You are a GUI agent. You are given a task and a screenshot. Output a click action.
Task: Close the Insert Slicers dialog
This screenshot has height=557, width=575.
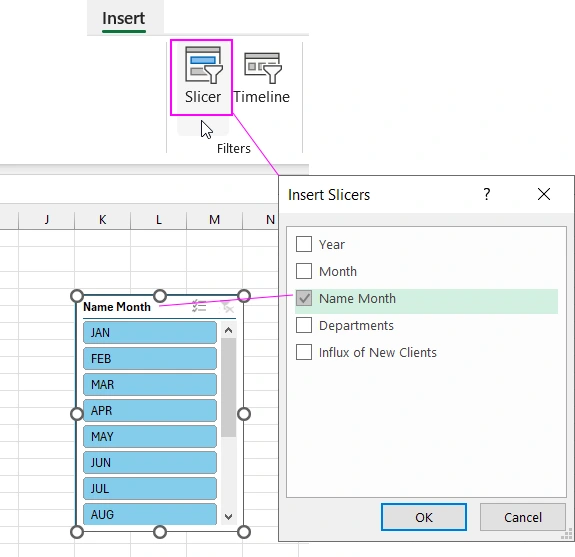544,194
